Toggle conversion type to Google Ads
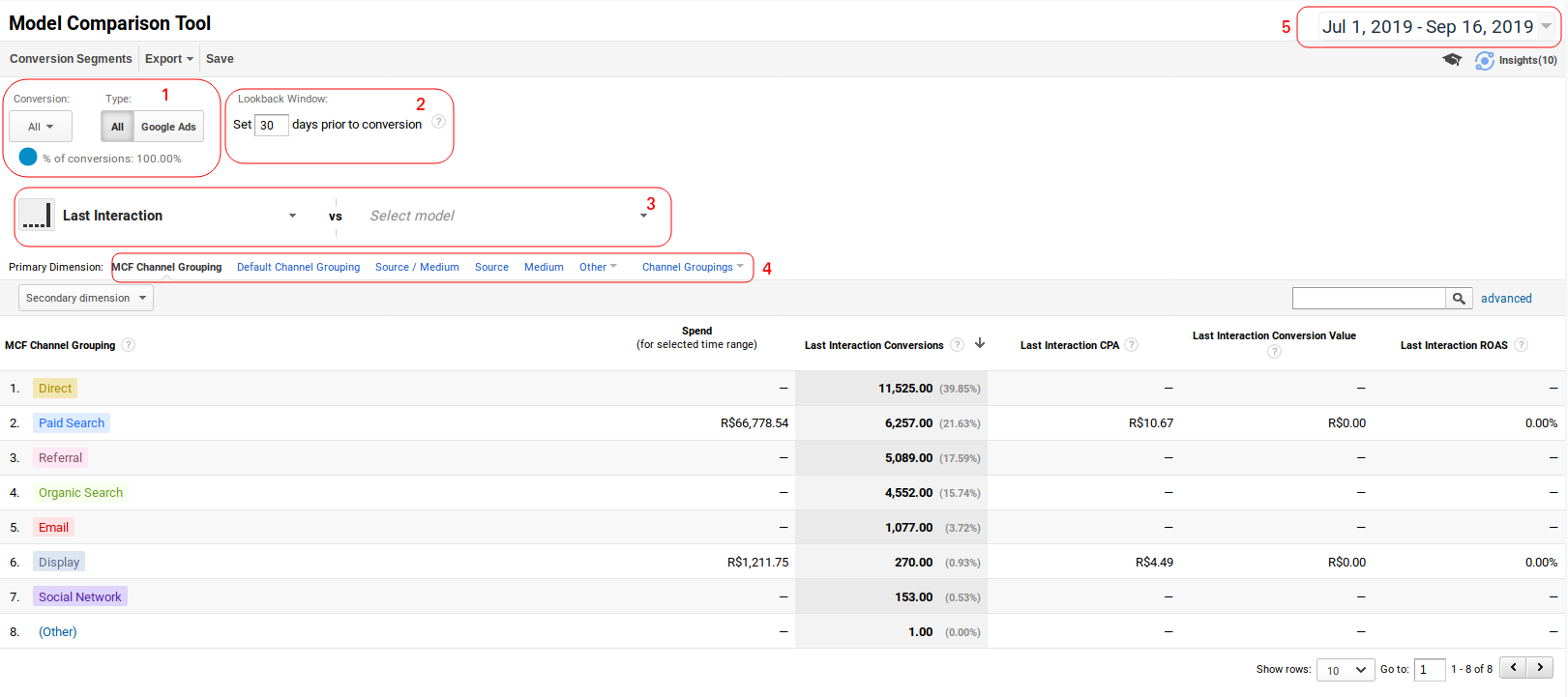This screenshot has width=1568, height=697. [x=168, y=127]
